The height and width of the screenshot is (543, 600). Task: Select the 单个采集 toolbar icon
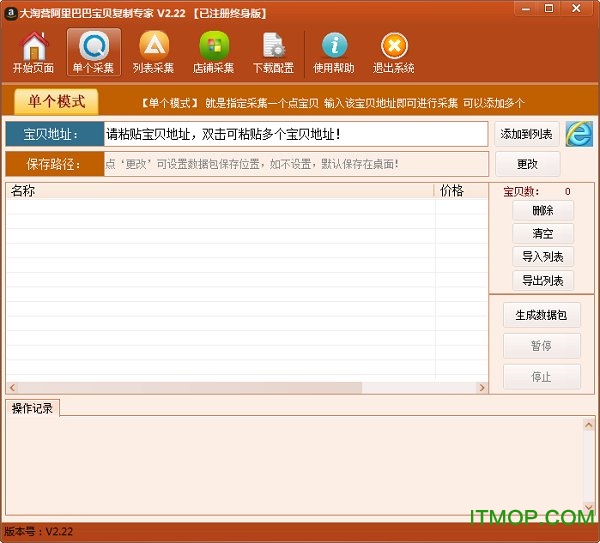[x=94, y=52]
